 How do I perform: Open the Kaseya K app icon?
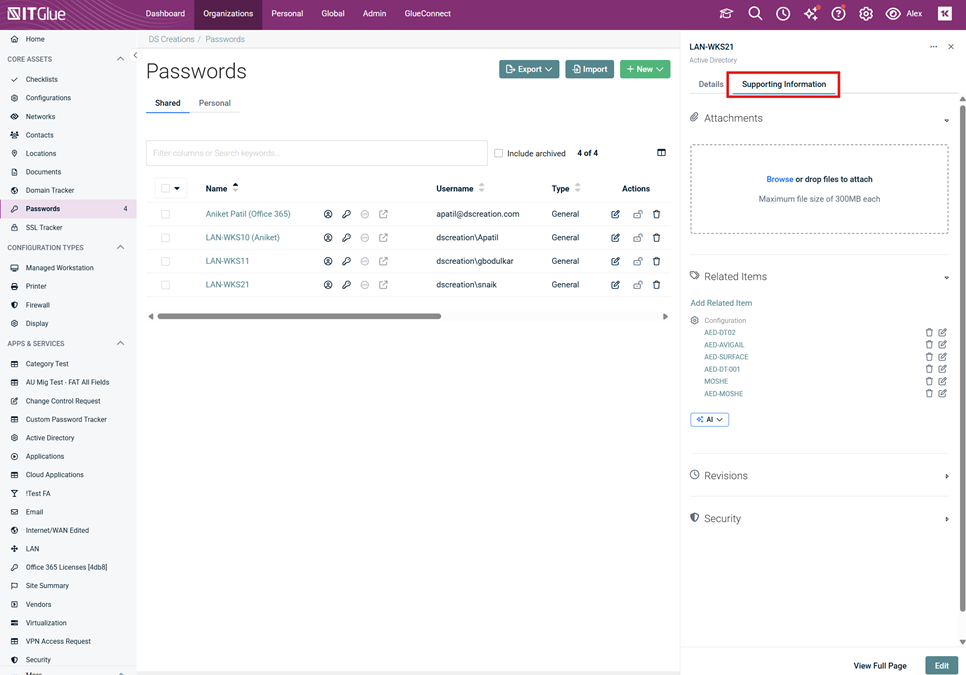[944, 14]
